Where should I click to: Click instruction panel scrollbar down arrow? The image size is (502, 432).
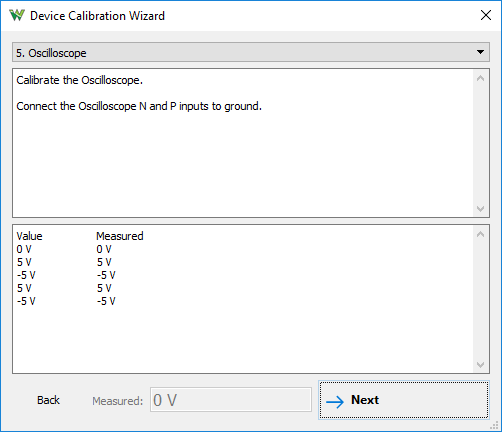coord(480,208)
